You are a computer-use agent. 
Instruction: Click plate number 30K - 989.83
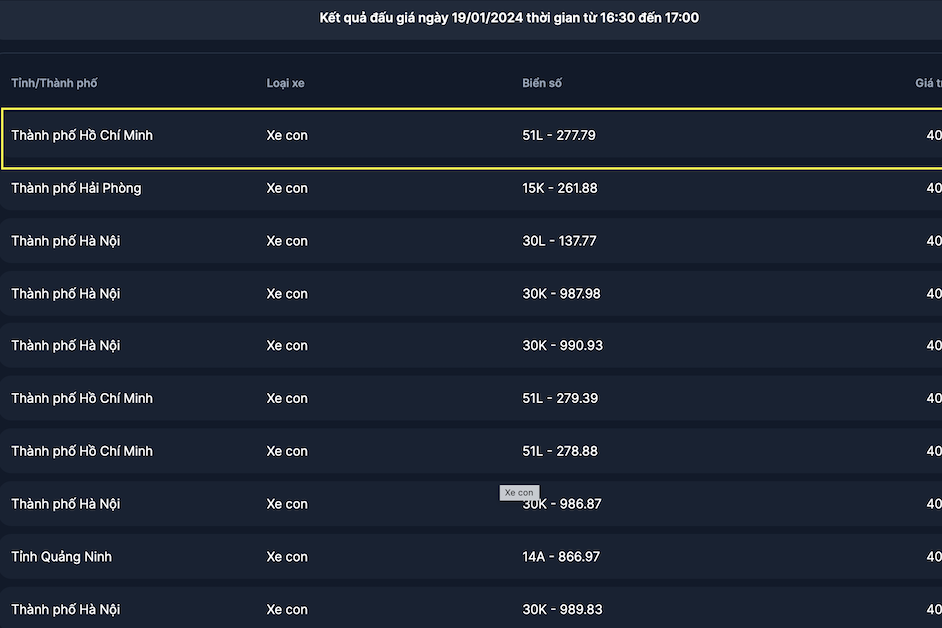pos(562,609)
